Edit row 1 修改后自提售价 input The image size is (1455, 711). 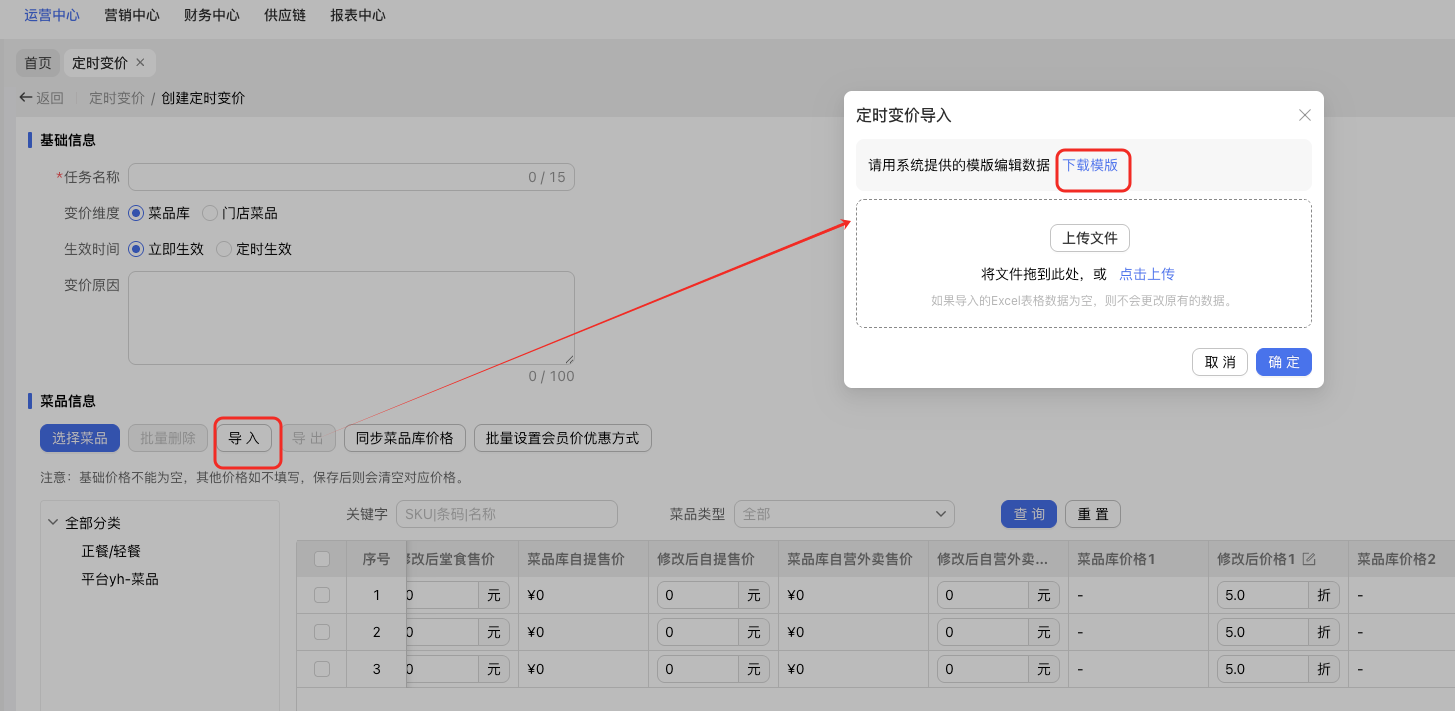(698, 595)
